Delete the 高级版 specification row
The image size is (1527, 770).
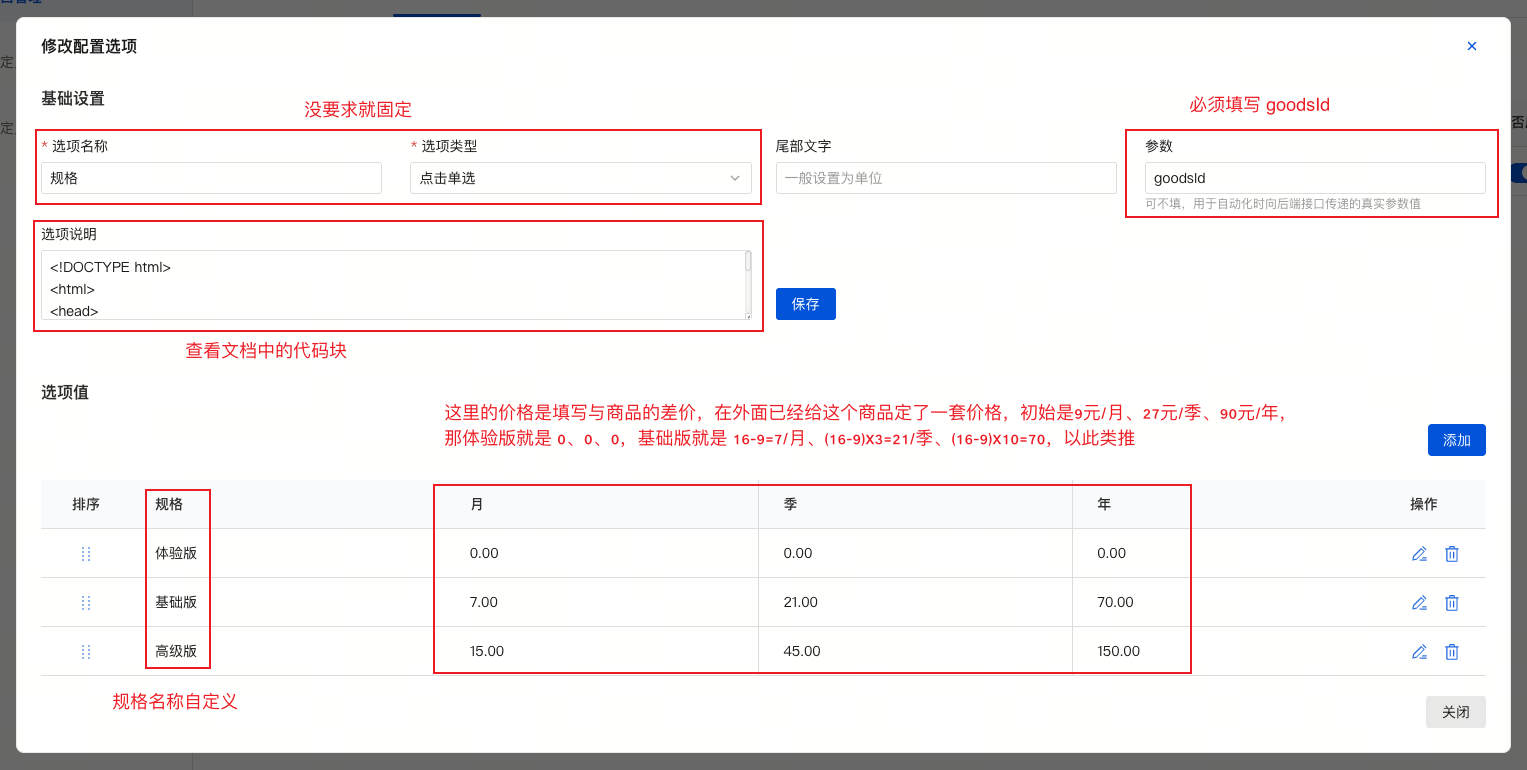(x=1452, y=652)
